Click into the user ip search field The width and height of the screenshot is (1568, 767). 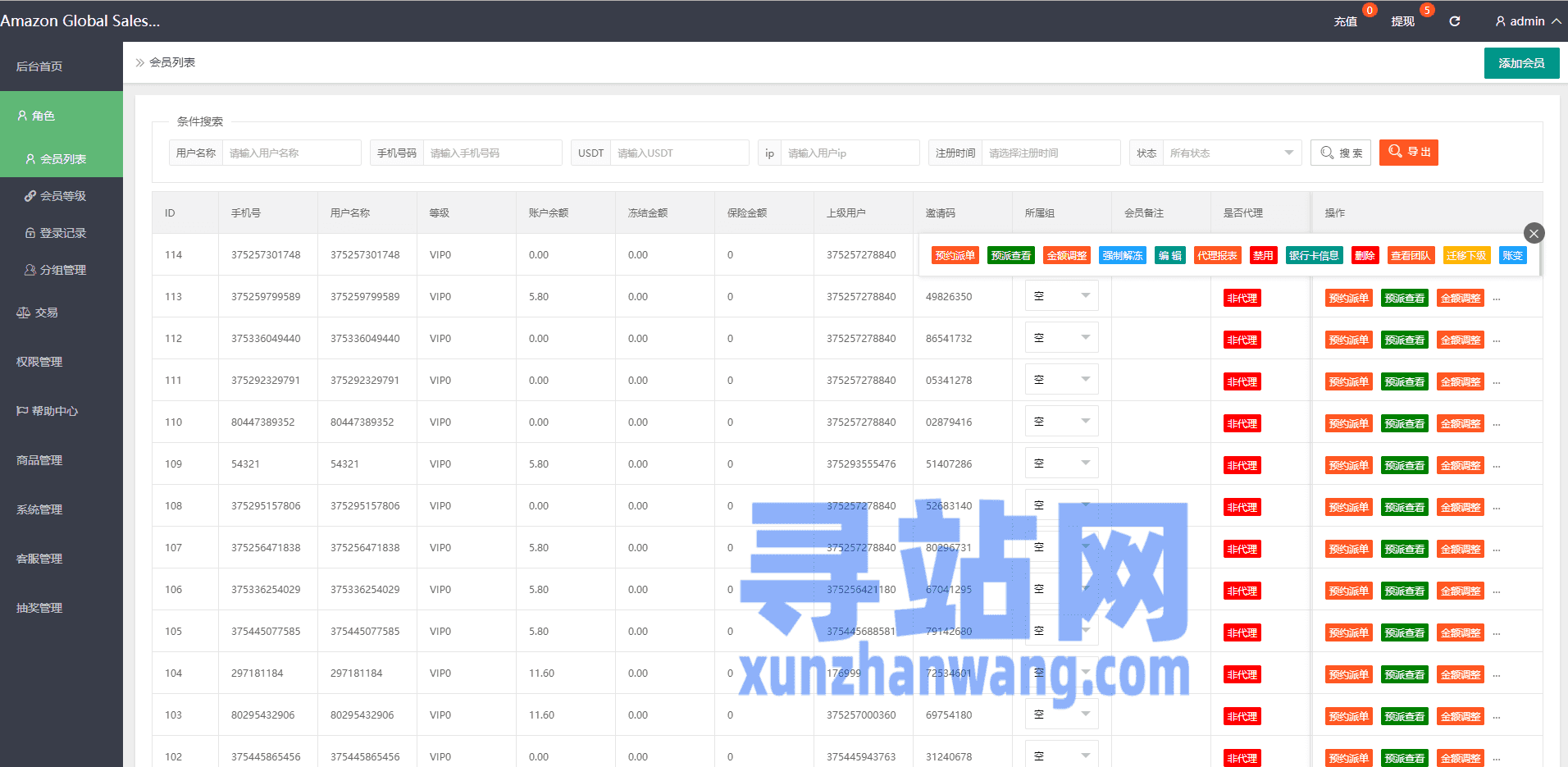coord(850,153)
